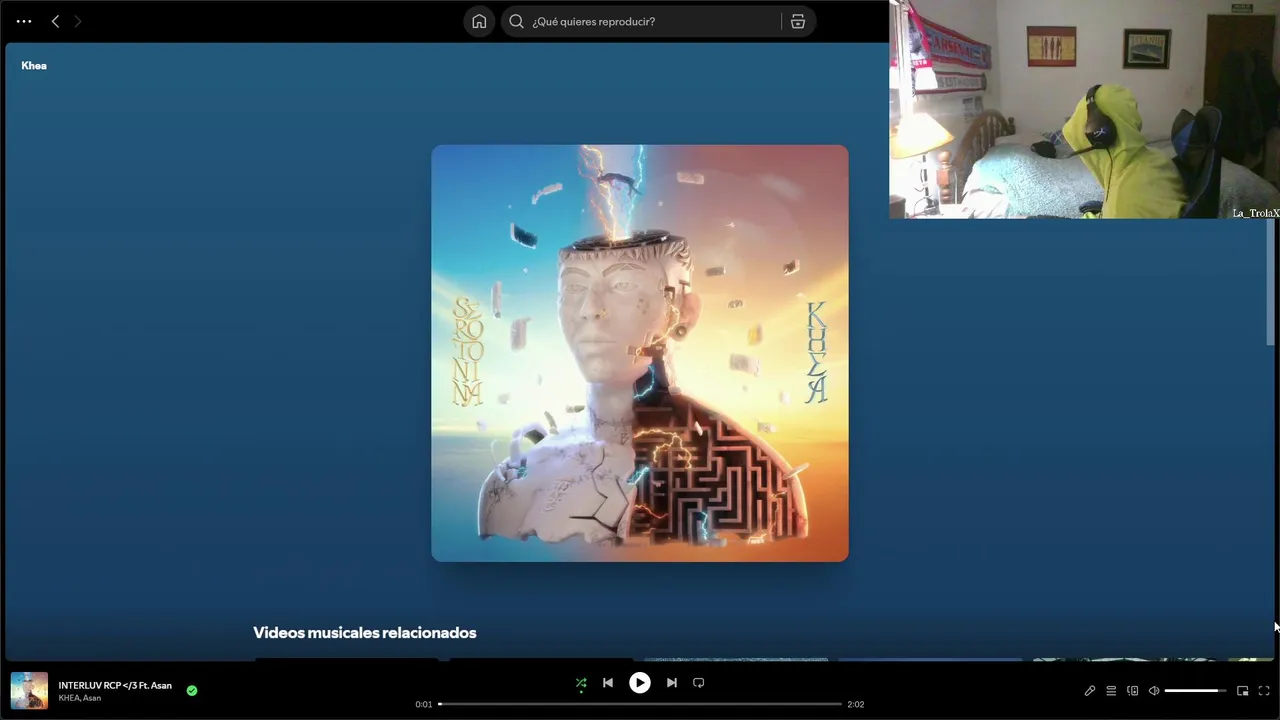Skip to the next track
1280x720 pixels.
click(671, 683)
